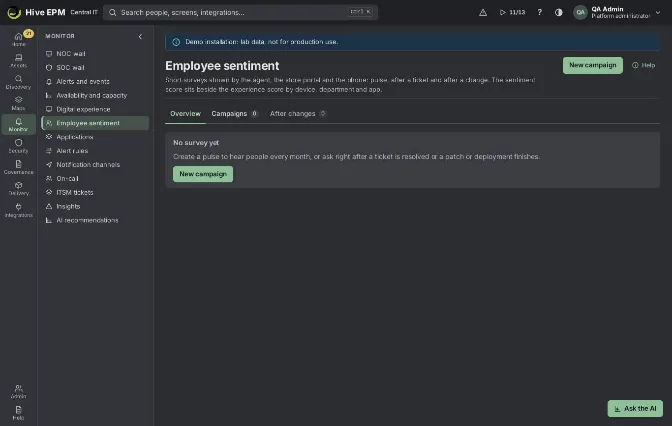The height and width of the screenshot is (426, 672).
Task: Go to the Delivery section
Action: [x=18, y=189]
